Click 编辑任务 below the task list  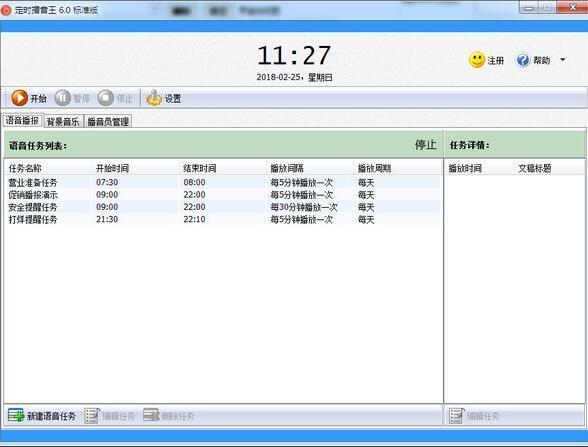[x=110, y=416]
